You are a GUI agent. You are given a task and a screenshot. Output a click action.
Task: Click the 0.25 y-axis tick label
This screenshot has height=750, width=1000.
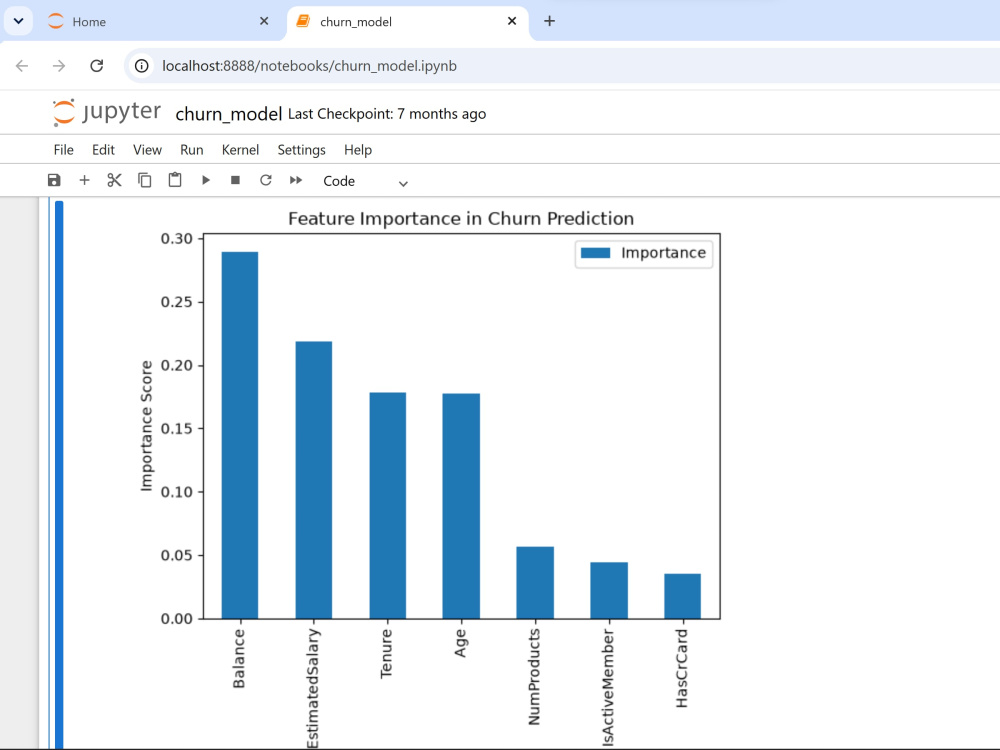point(177,302)
